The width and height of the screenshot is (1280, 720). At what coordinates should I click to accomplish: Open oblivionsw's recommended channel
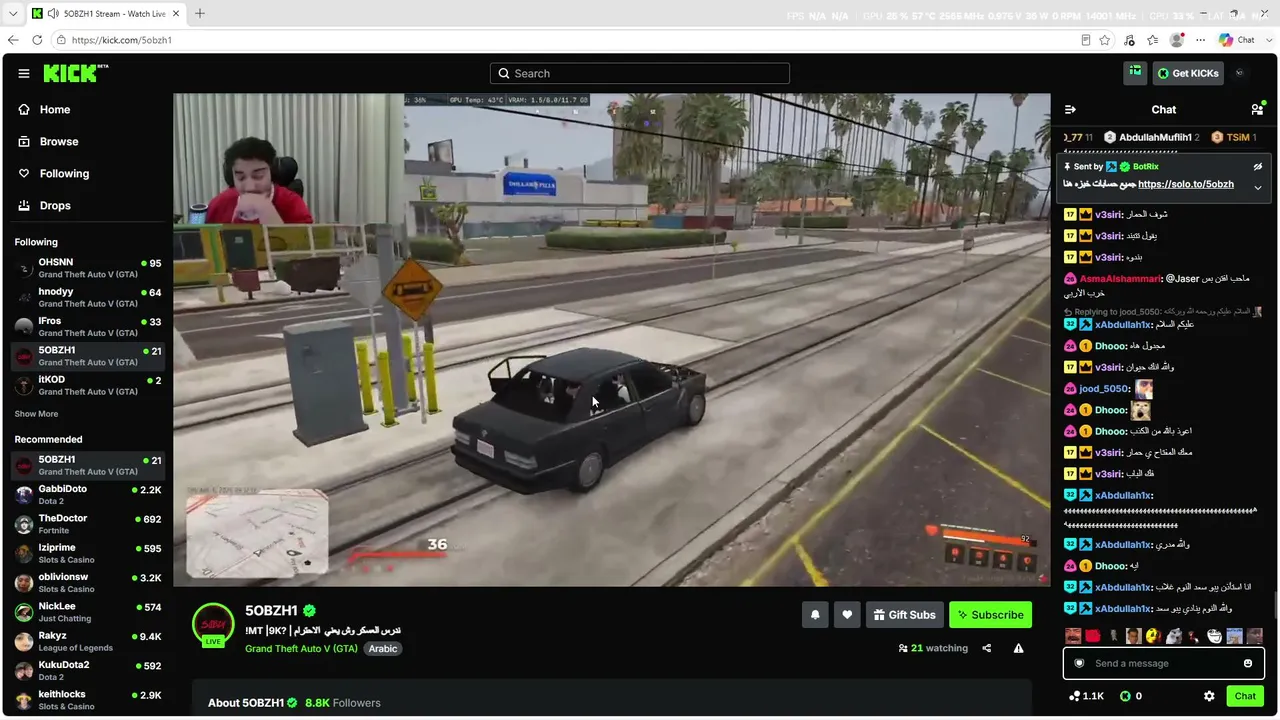pos(86,582)
